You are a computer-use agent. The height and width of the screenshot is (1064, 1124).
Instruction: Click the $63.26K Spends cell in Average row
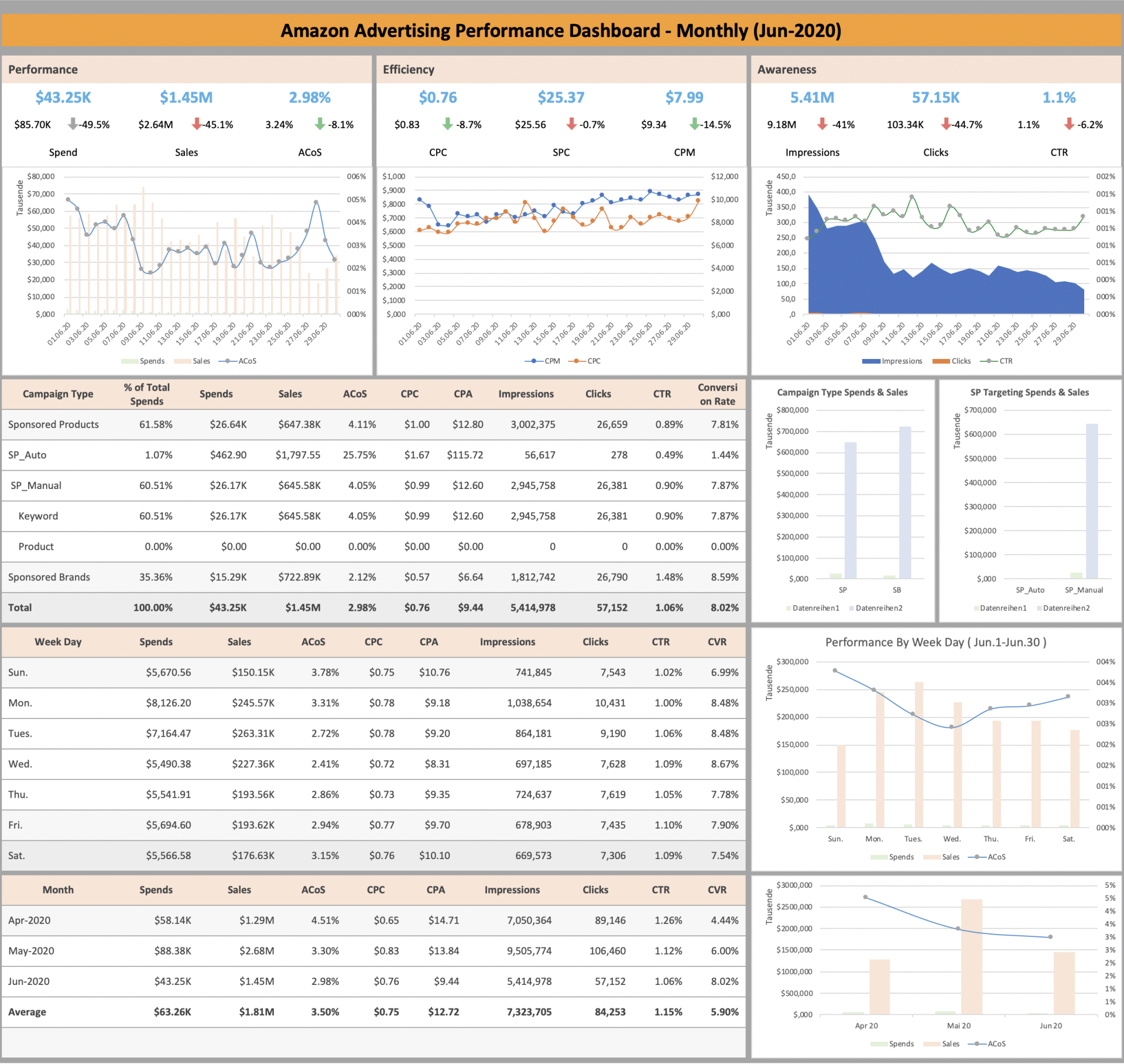[173, 1011]
